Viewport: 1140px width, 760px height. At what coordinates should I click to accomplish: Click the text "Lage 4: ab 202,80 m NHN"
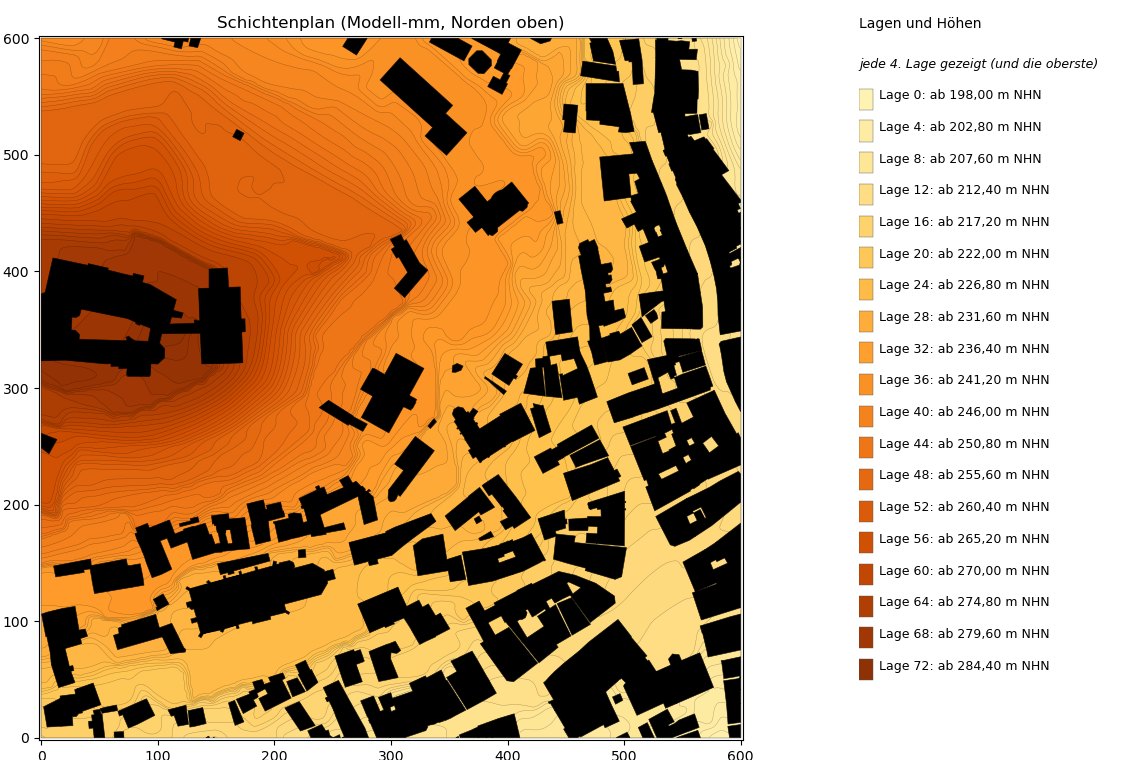click(x=960, y=127)
